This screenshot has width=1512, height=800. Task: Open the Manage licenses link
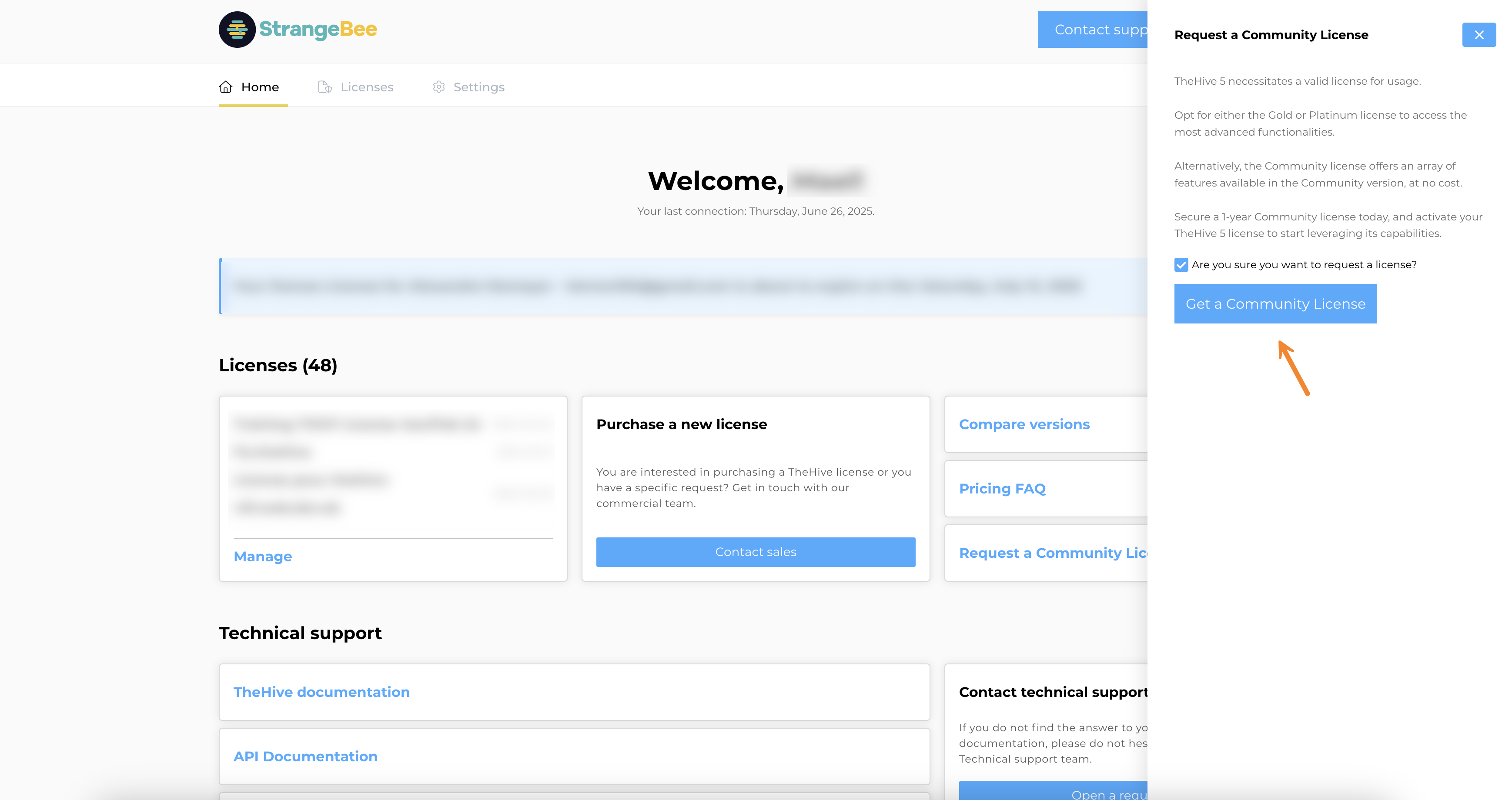click(x=262, y=557)
